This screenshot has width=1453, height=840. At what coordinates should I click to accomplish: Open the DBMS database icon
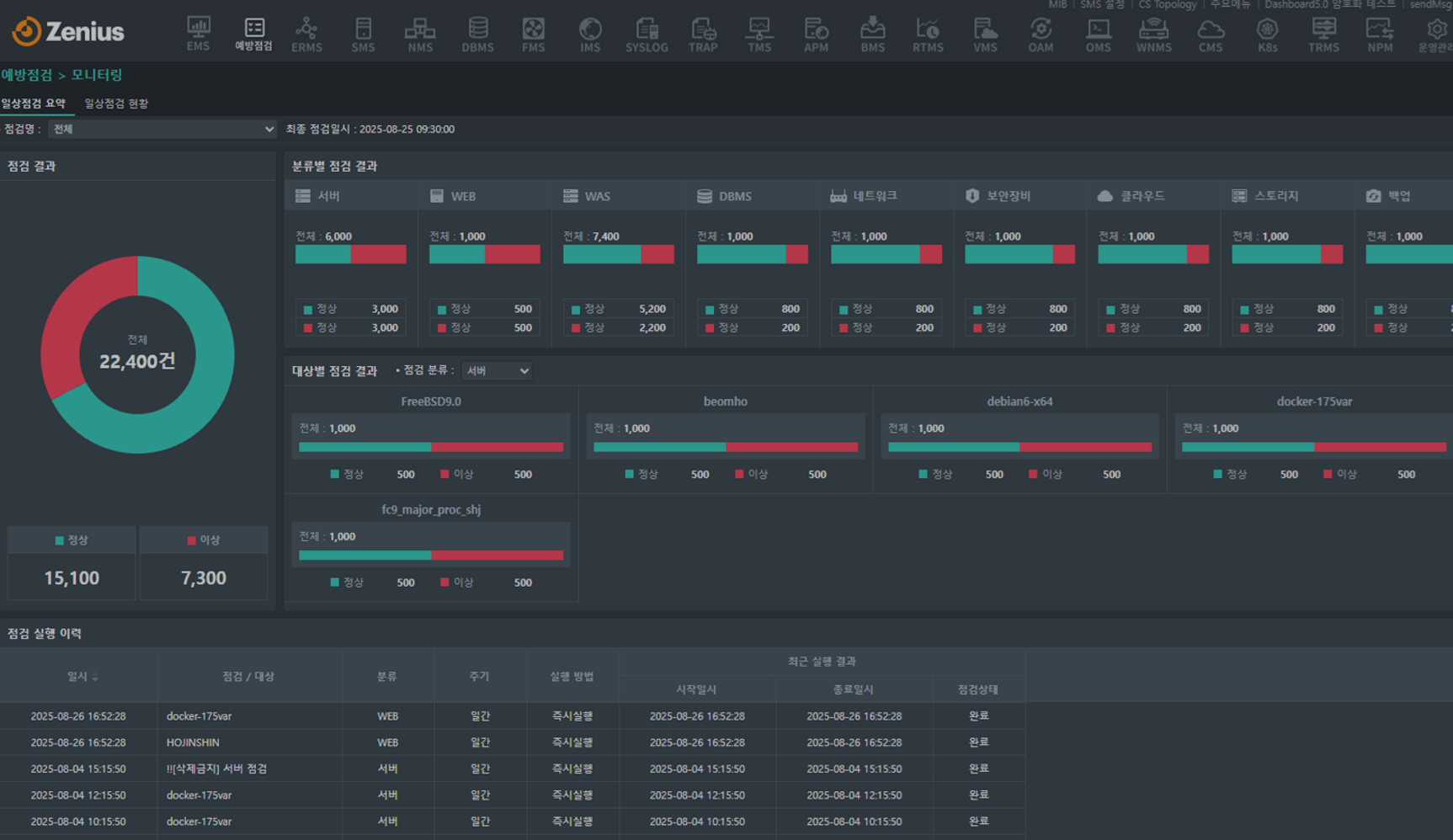point(477,34)
